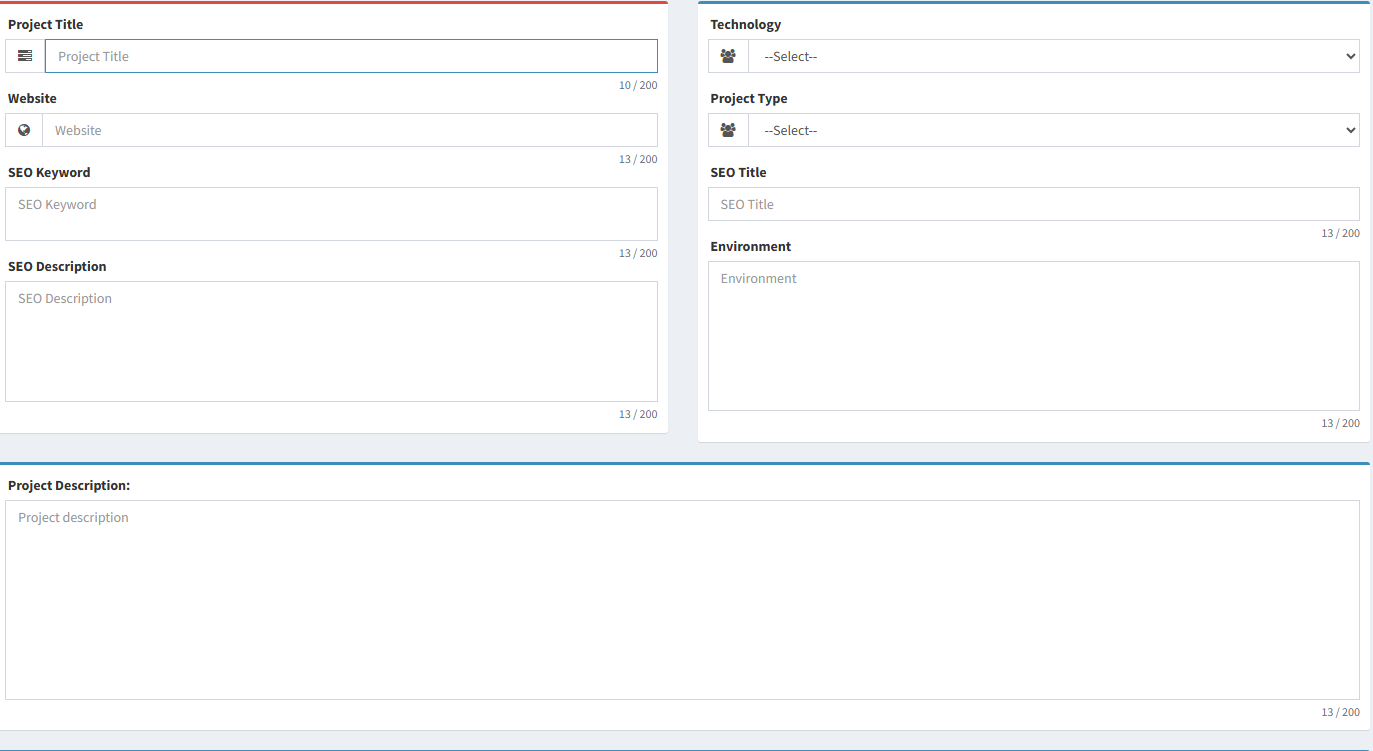Select the SEO Keyword text area
Image resolution: width=1373 pixels, height=751 pixels.
331,214
